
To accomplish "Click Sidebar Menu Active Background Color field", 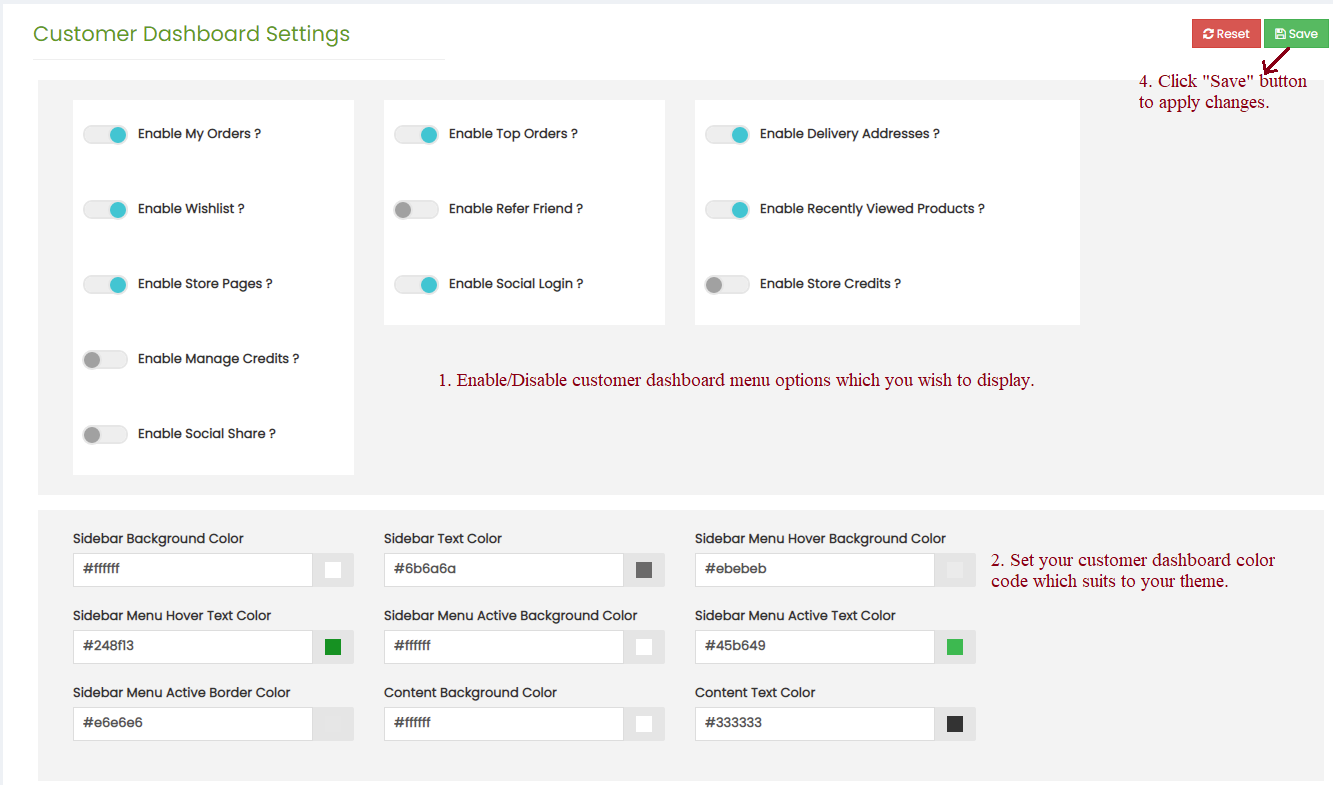I will coord(504,647).
